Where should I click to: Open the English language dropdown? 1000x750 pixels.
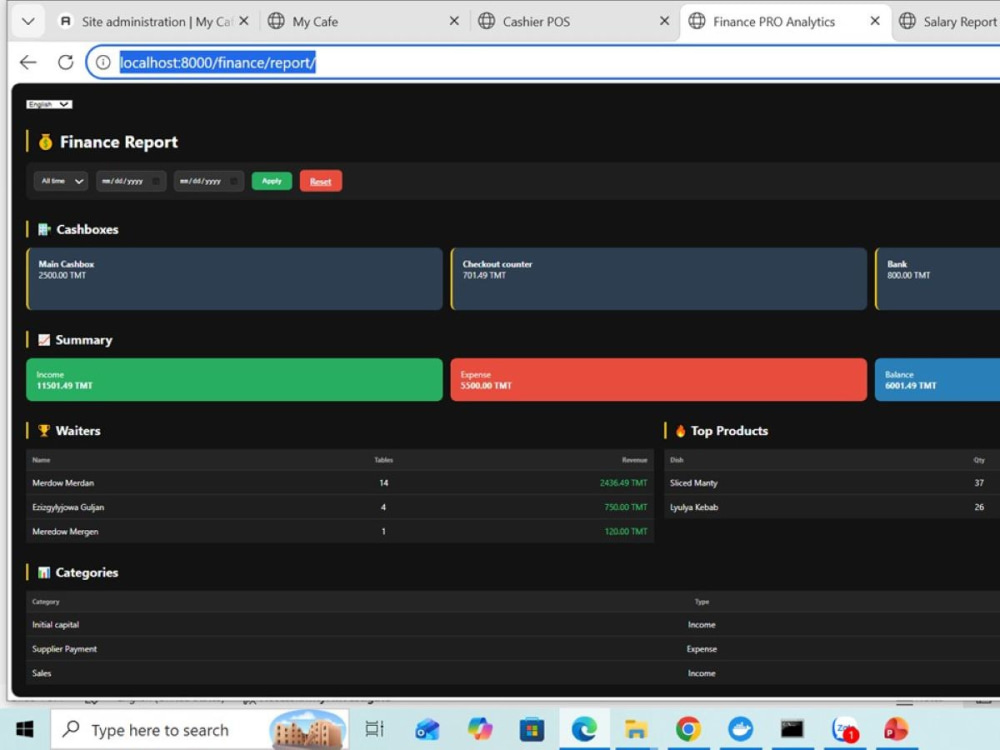(x=49, y=104)
